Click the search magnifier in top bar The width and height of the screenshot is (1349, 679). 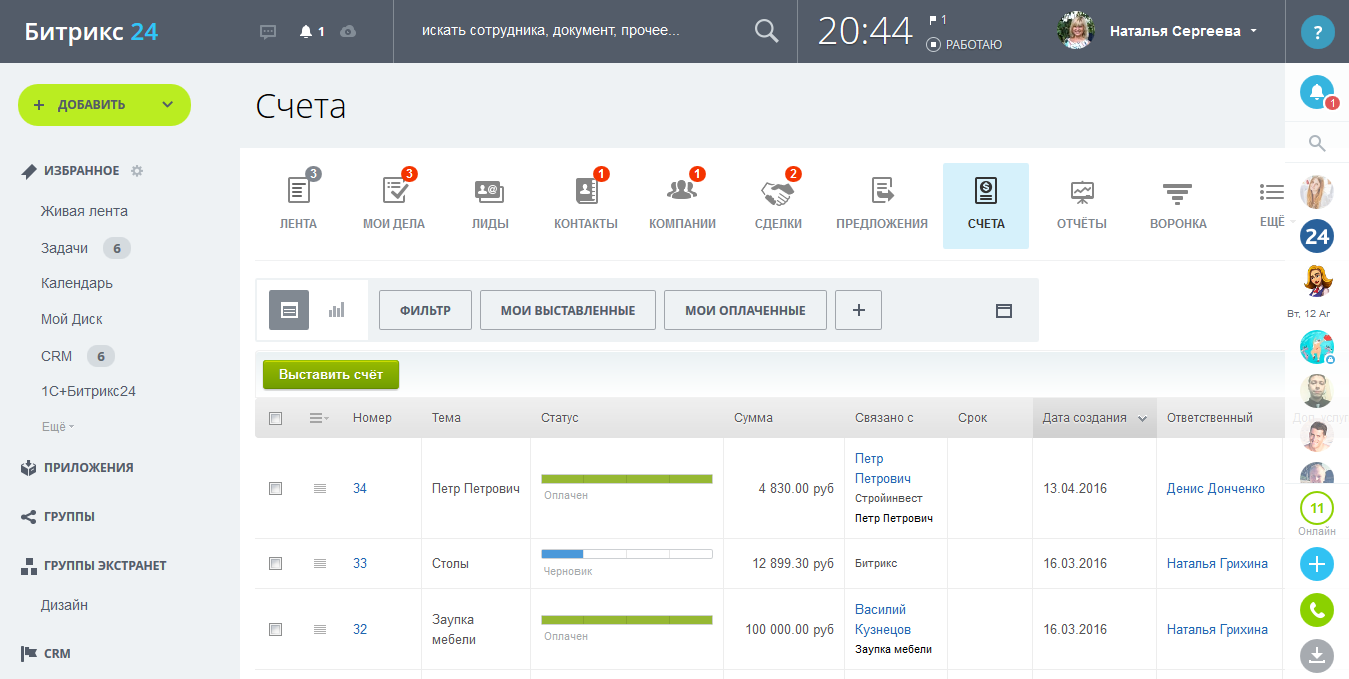[766, 31]
